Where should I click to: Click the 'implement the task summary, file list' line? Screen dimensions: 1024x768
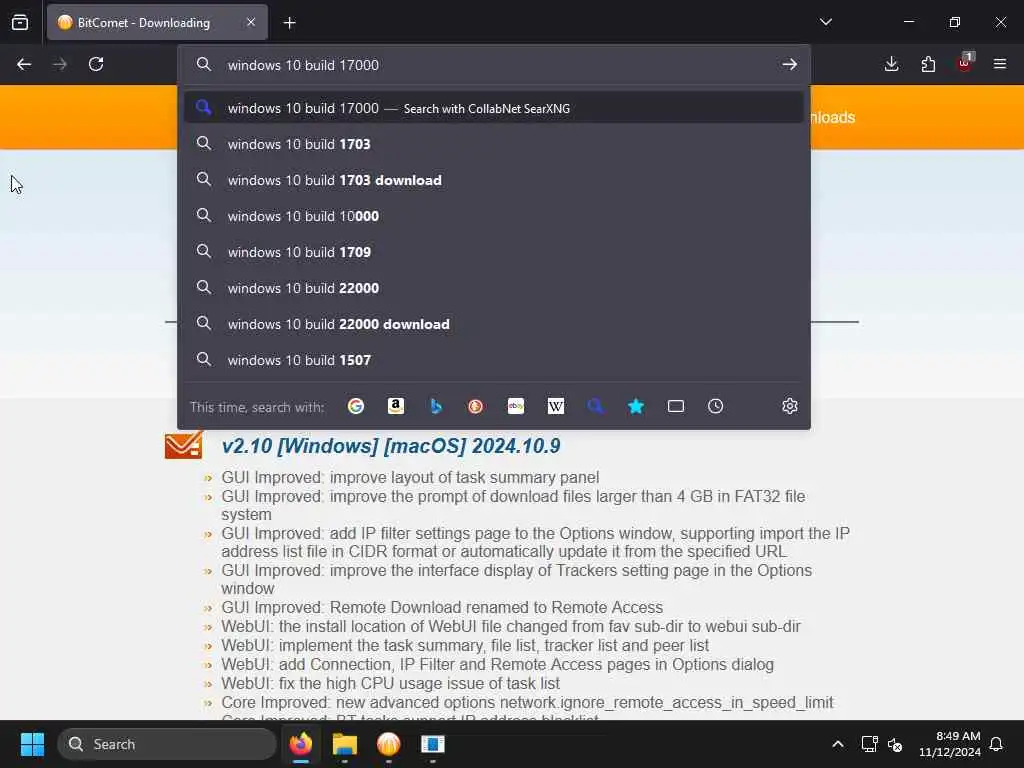tap(465, 645)
